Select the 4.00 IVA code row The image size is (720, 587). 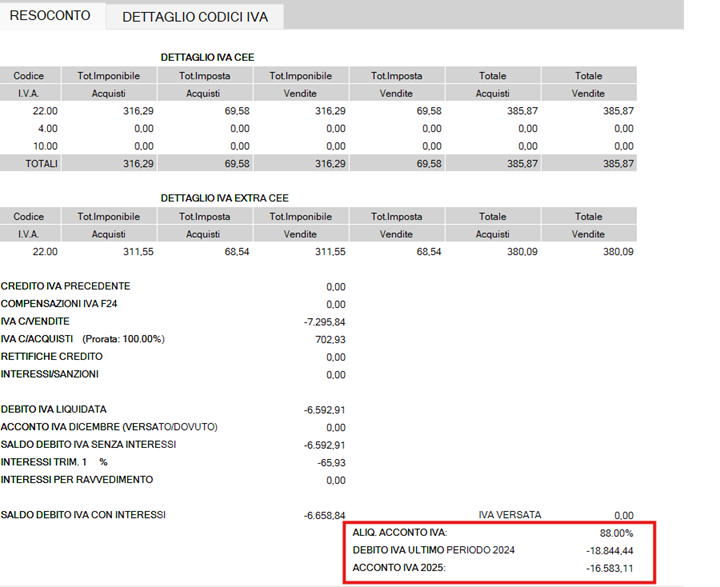45,128
